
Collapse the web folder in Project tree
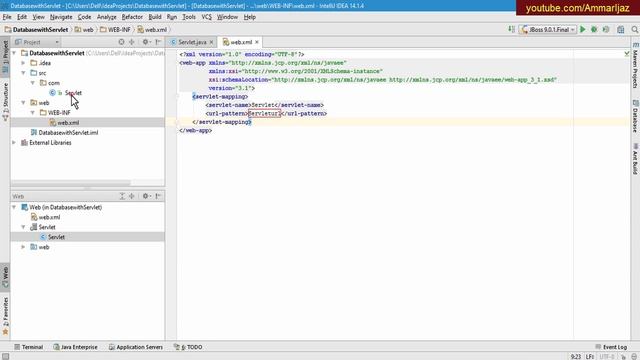24,102
